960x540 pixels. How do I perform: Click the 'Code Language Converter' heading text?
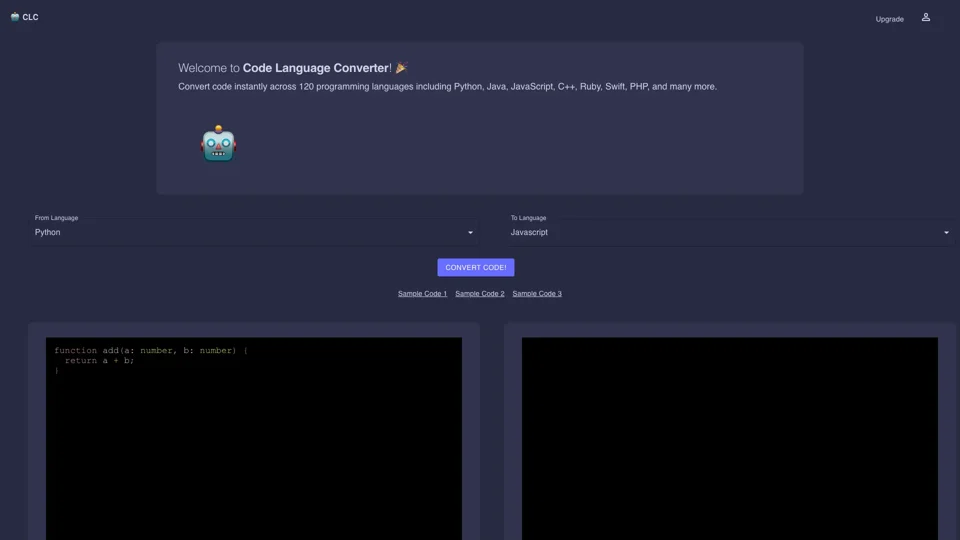[316, 68]
